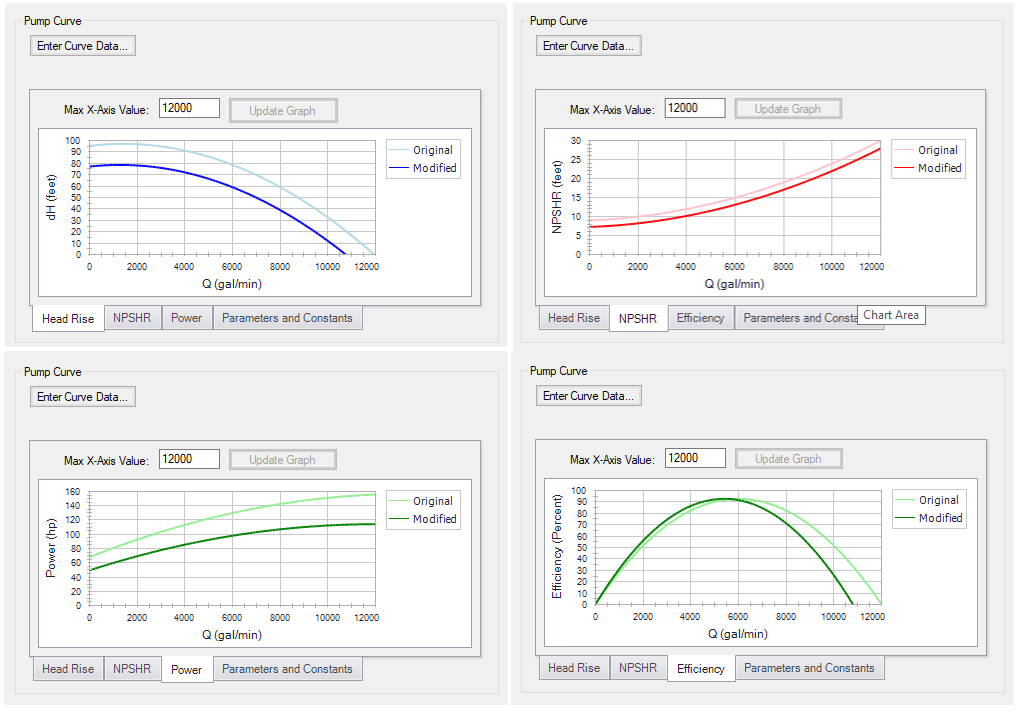The height and width of the screenshot is (711, 1020).
Task: Go to NPSHR tab under the Power chart
Action: [132, 669]
